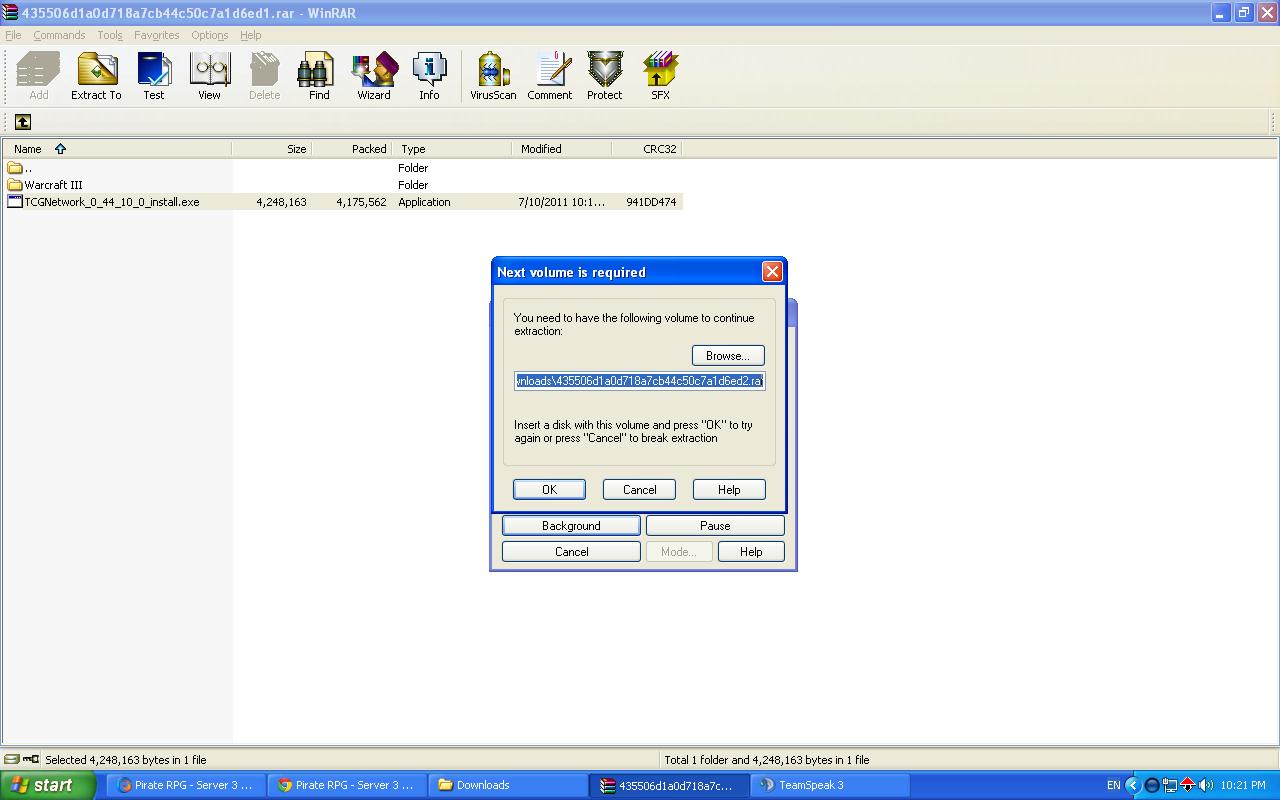Click the packed size 4,175,562 cell
The width and height of the screenshot is (1280, 800).
coord(361,202)
